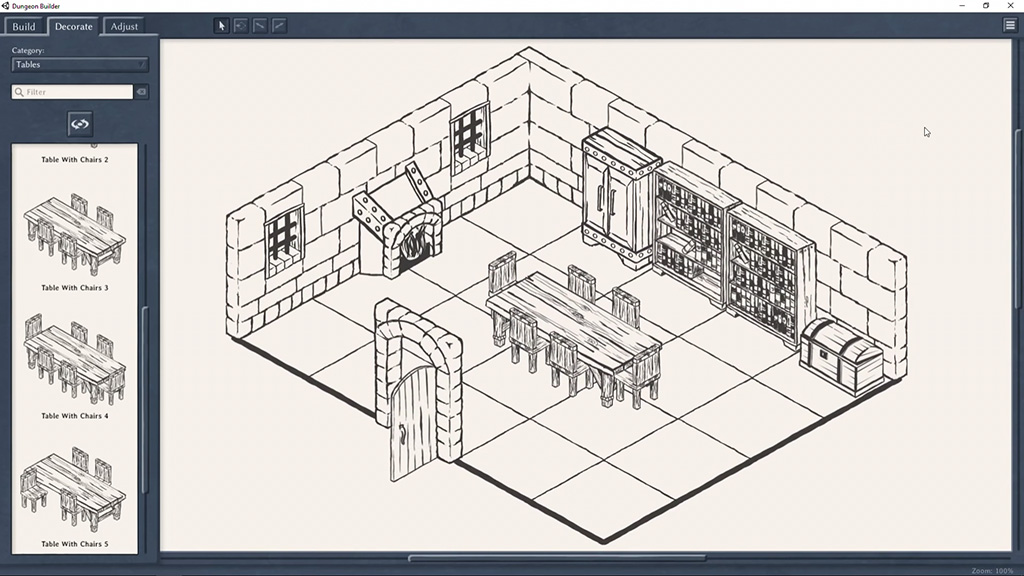Select the diamond floor tile tool

tap(241, 26)
